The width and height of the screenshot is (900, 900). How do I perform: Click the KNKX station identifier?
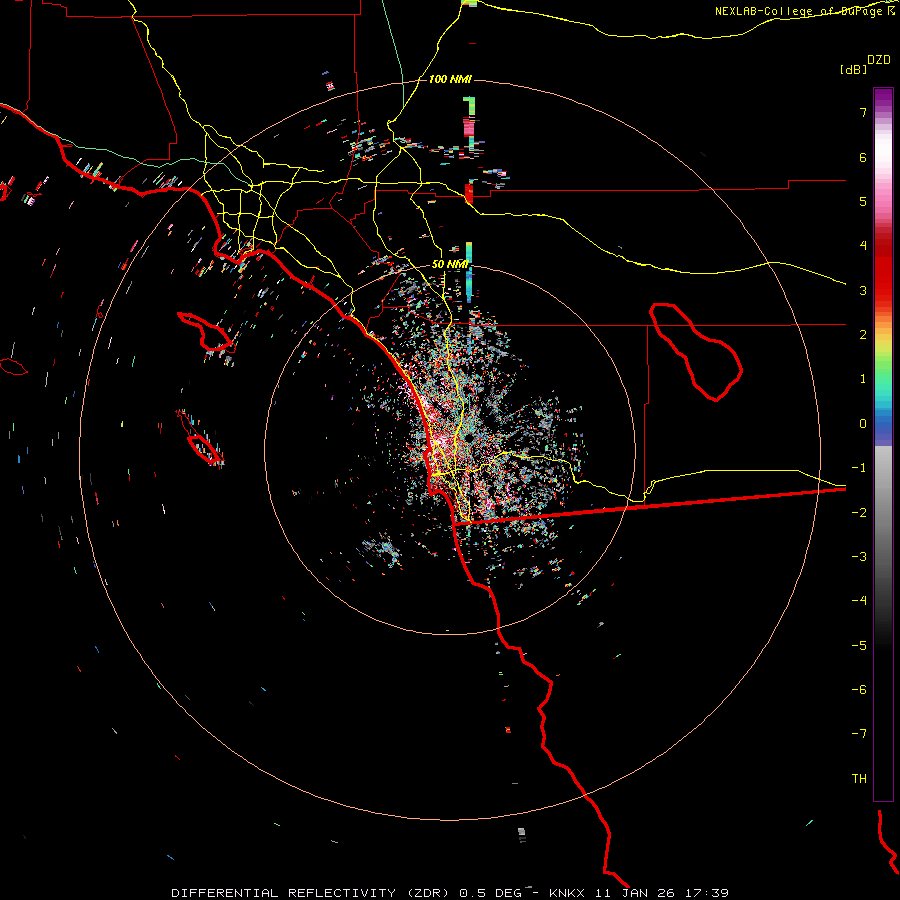click(x=567, y=893)
